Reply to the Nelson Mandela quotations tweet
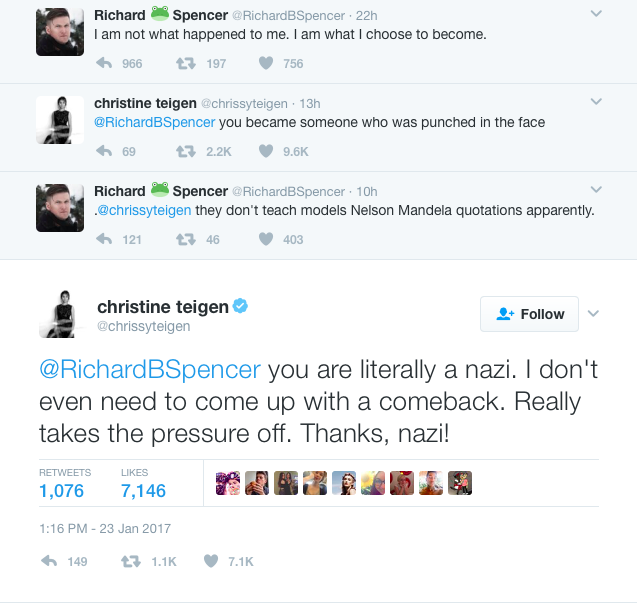Image resolution: width=637 pixels, height=603 pixels. click(x=103, y=240)
